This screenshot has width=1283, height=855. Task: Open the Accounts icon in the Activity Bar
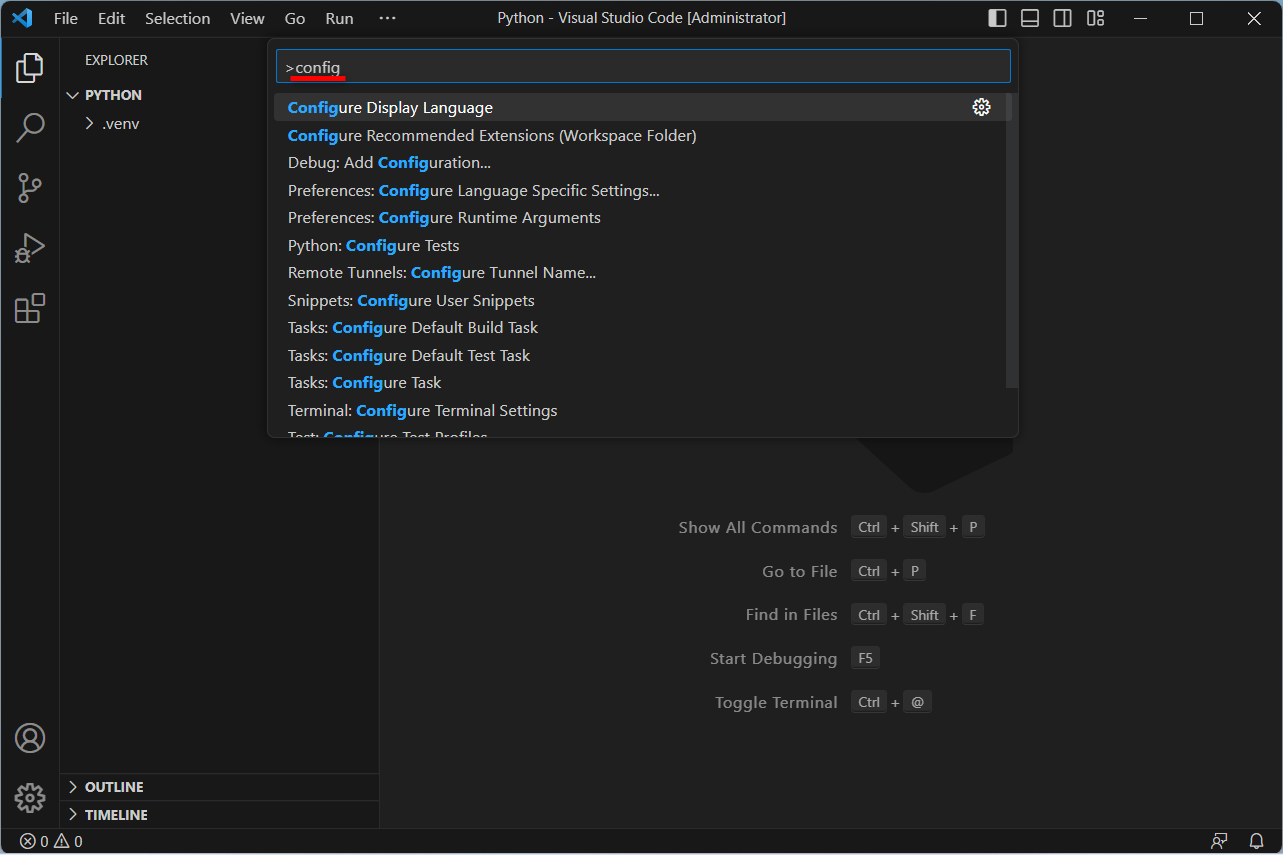click(x=29, y=737)
